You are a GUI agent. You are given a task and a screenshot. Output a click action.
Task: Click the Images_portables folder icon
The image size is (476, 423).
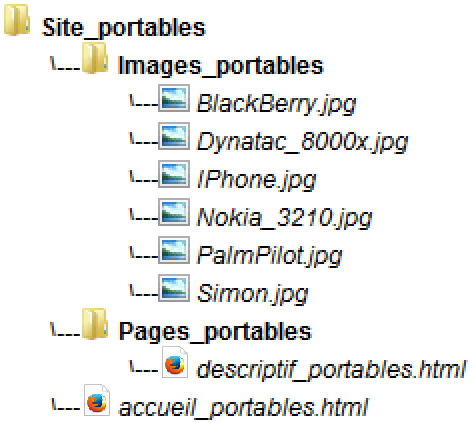95,58
